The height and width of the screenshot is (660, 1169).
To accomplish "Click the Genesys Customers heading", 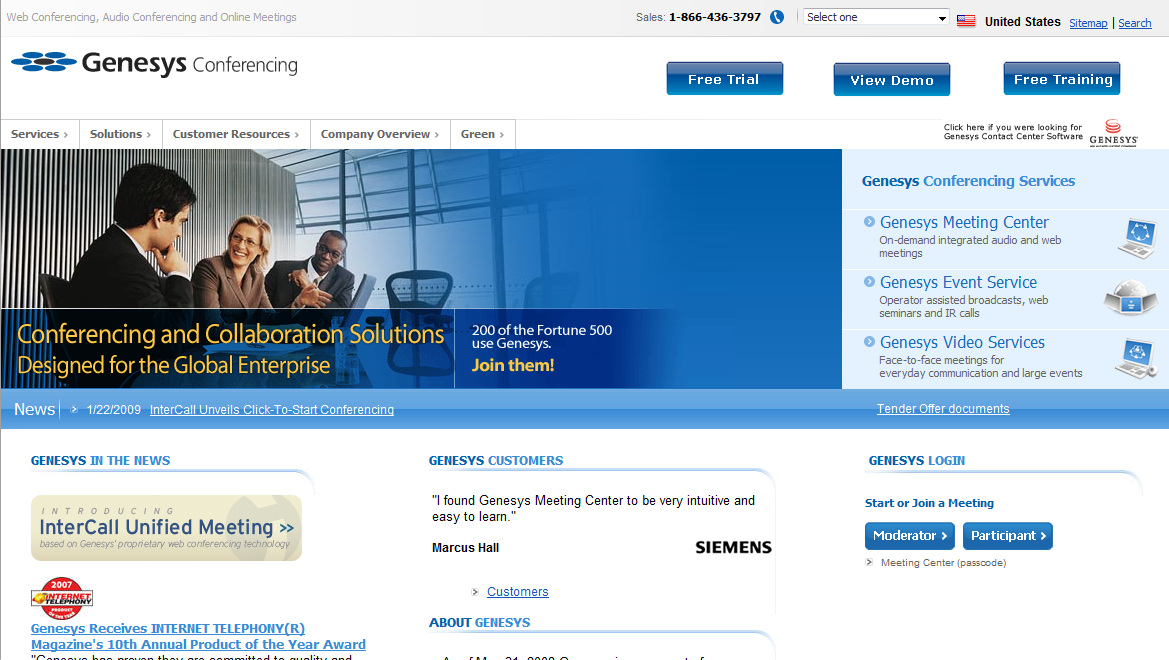I will tap(496, 461).
